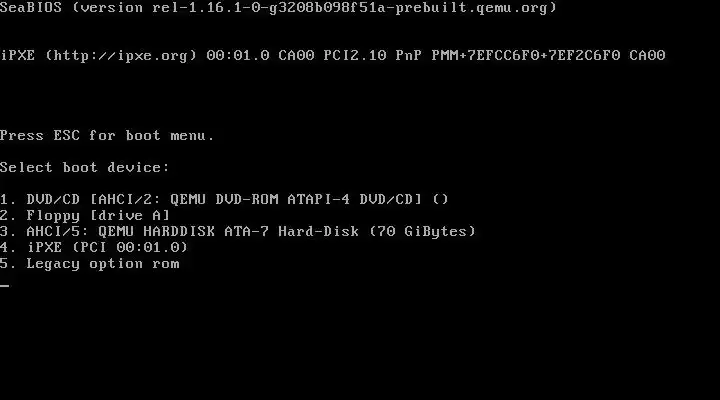Click the 'Press ESC for boot menu.' message

tap(107, 135)
